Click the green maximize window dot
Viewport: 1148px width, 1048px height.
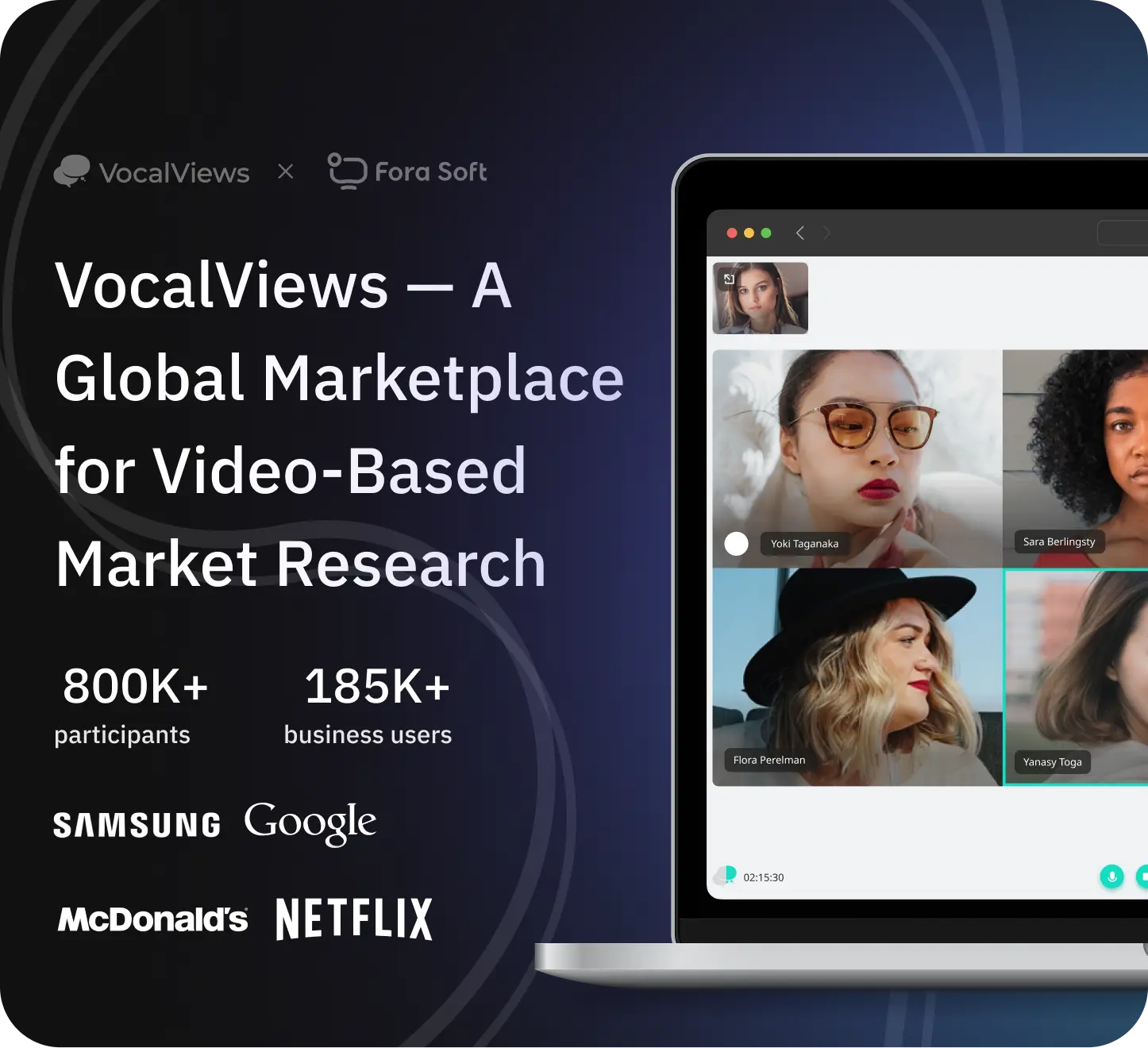click(x=766, y=233)
